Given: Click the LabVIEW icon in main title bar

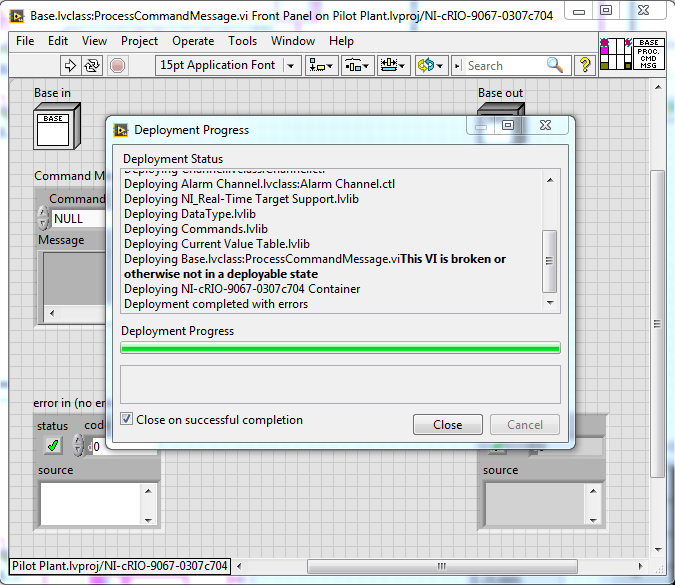Looking at the screenshot, I should point(17,16).
